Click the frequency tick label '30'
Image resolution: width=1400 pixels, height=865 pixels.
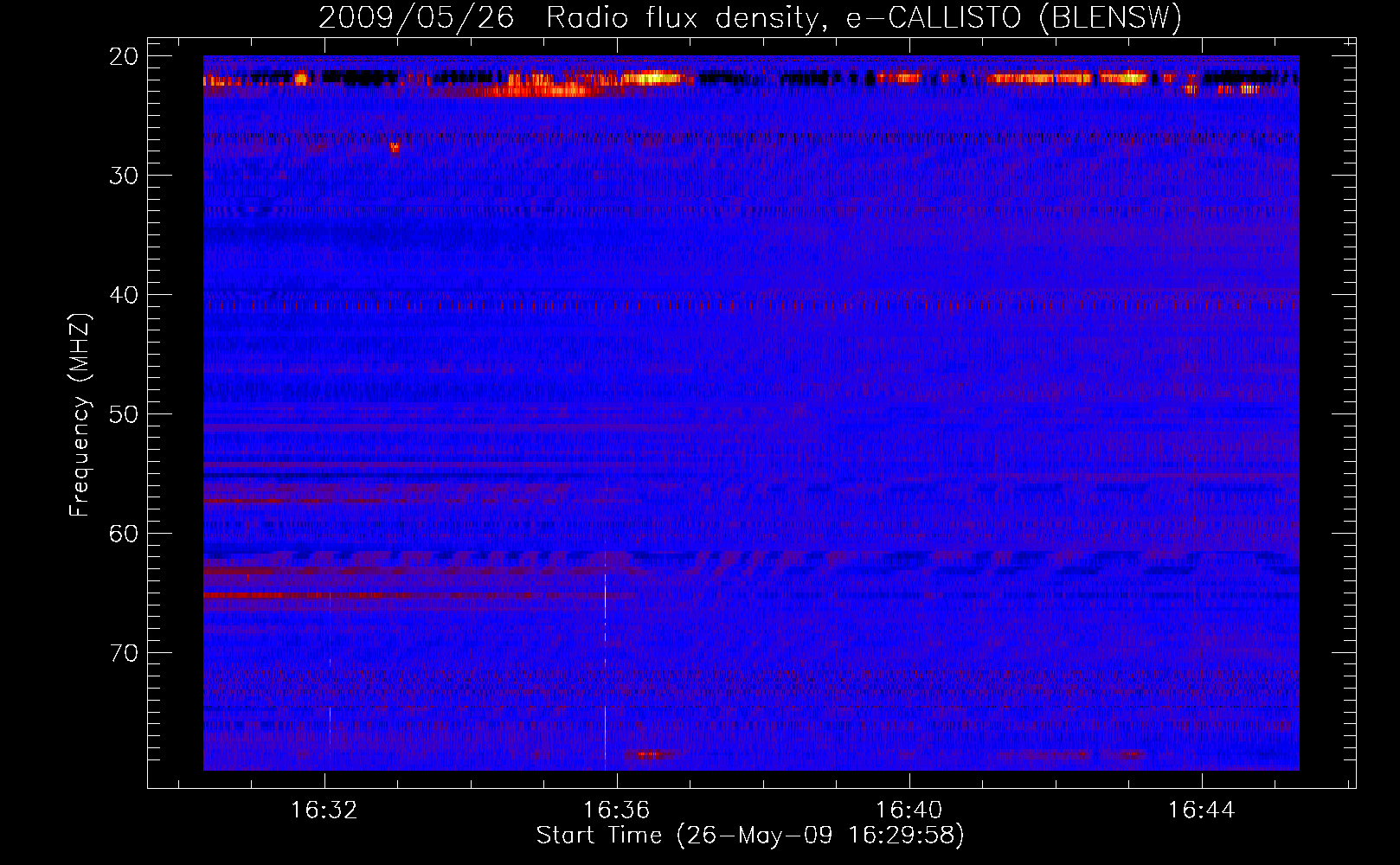pos(125,176)
